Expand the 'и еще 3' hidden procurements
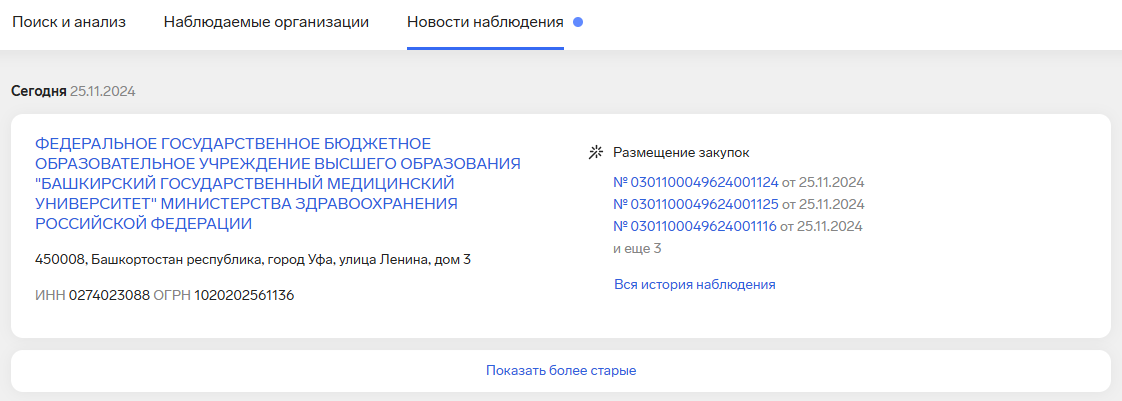The image size is (1122, 401). coord(637,248)
